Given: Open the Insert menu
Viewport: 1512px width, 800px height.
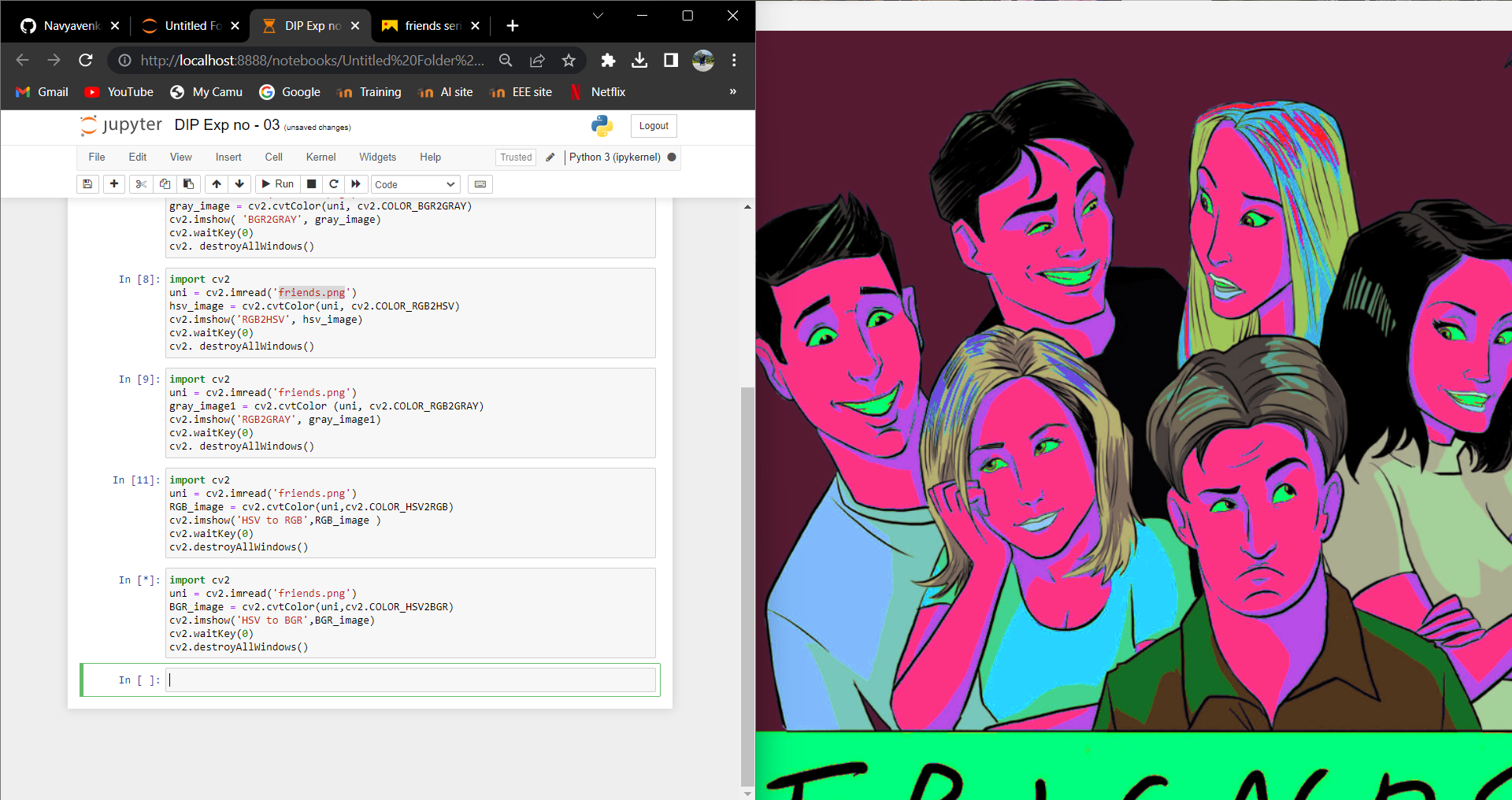Looking at the screenshot, I should coord(228,157).
